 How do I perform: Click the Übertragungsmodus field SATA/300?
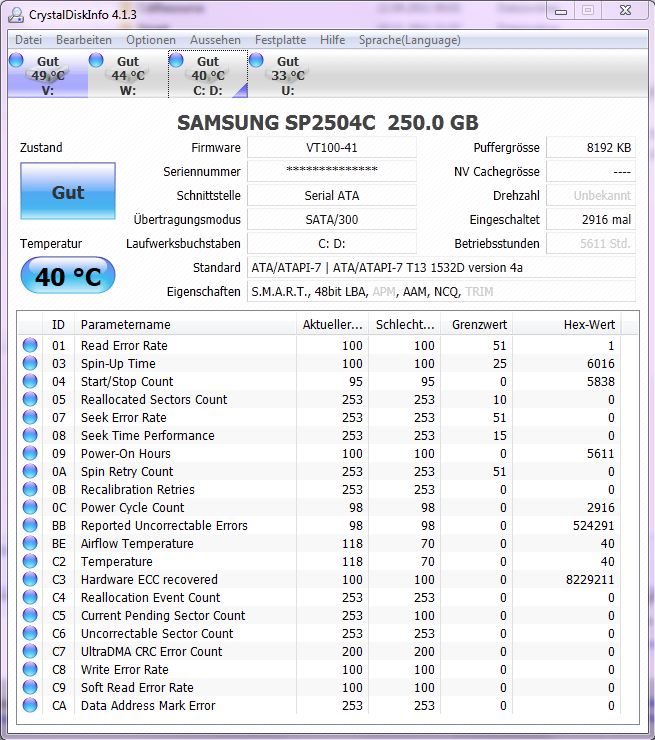pos(332,219)
